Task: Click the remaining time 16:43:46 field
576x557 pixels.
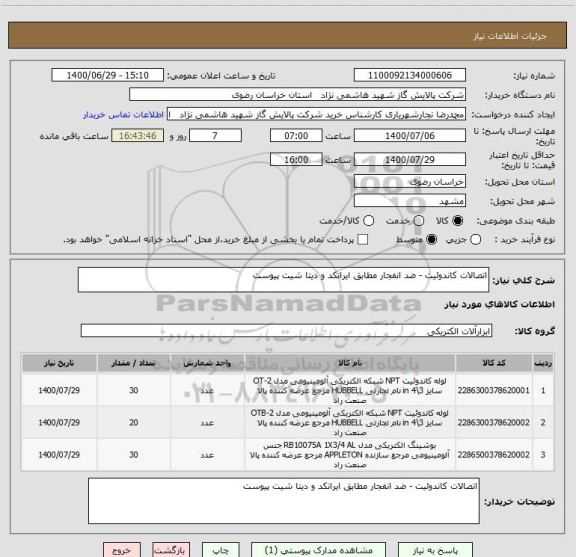Action: pyautogui.click(x=138, y=136)
